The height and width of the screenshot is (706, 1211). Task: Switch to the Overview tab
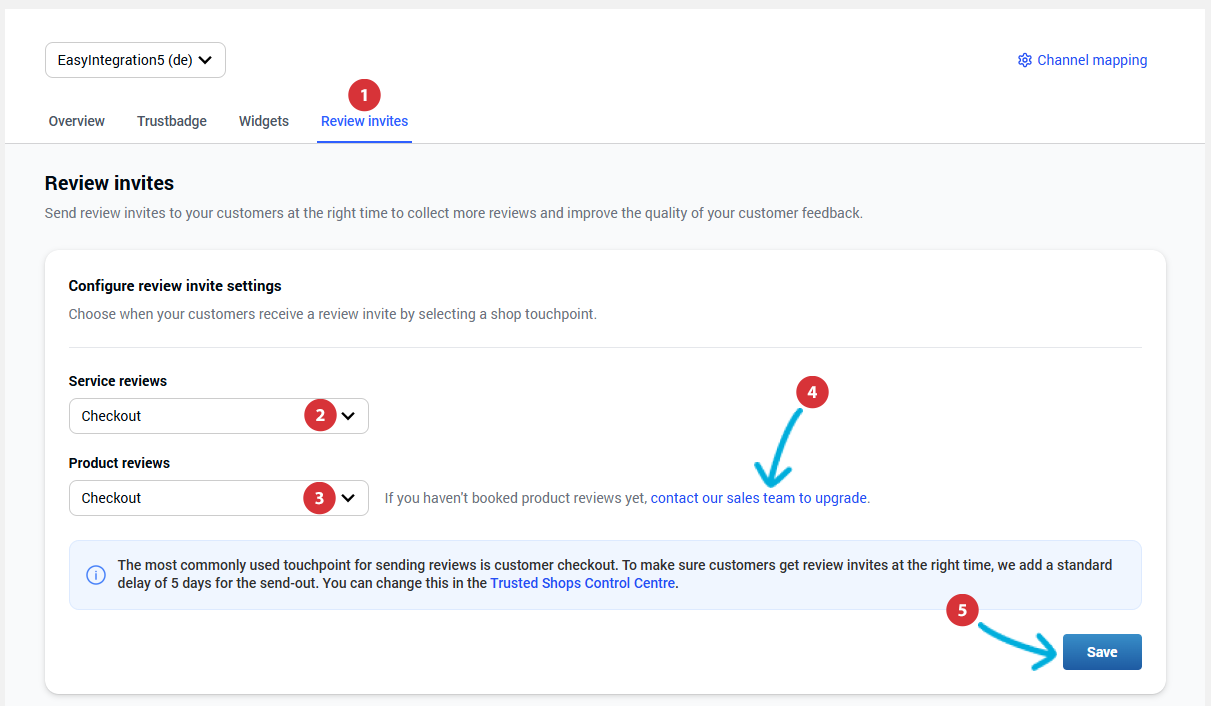[x=76, y=120]
